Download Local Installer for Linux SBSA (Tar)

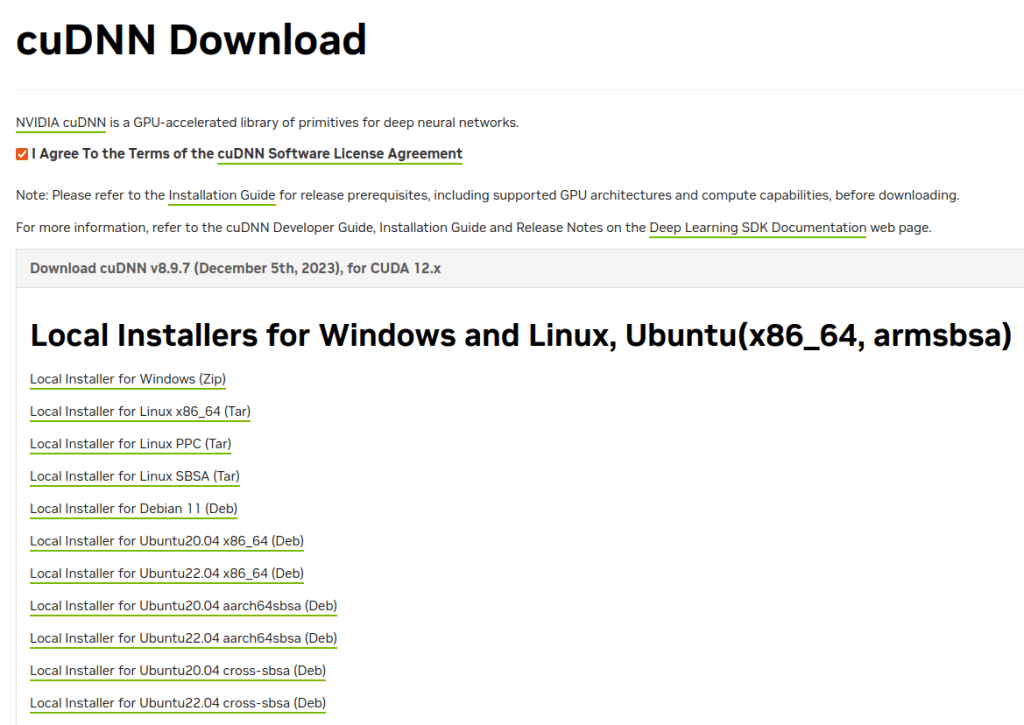(x=134, y=476)
